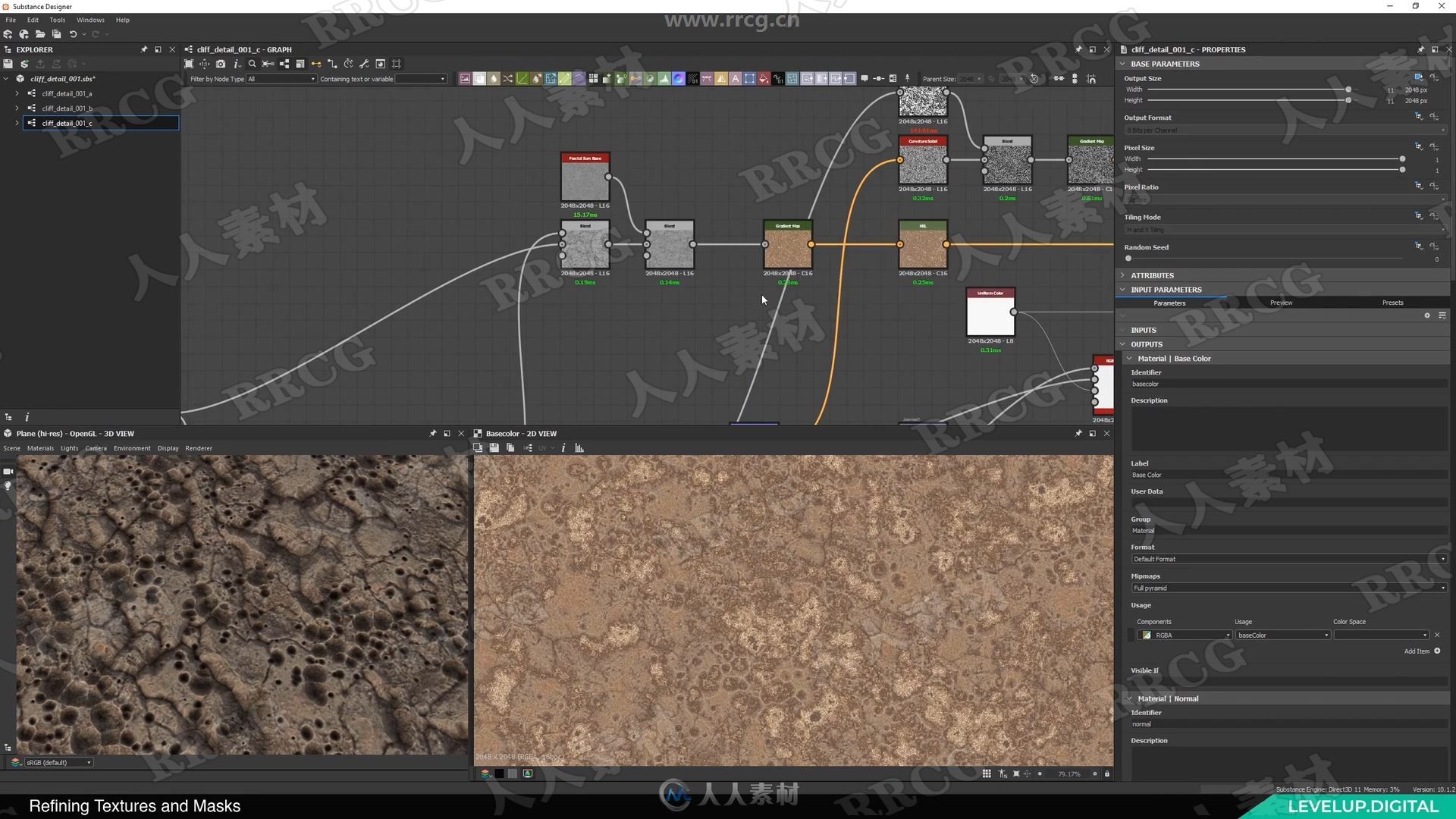Screen dimensions: 1456x819
Task: Click the basecolor Identifier input field
Action: coord(1288,384)
